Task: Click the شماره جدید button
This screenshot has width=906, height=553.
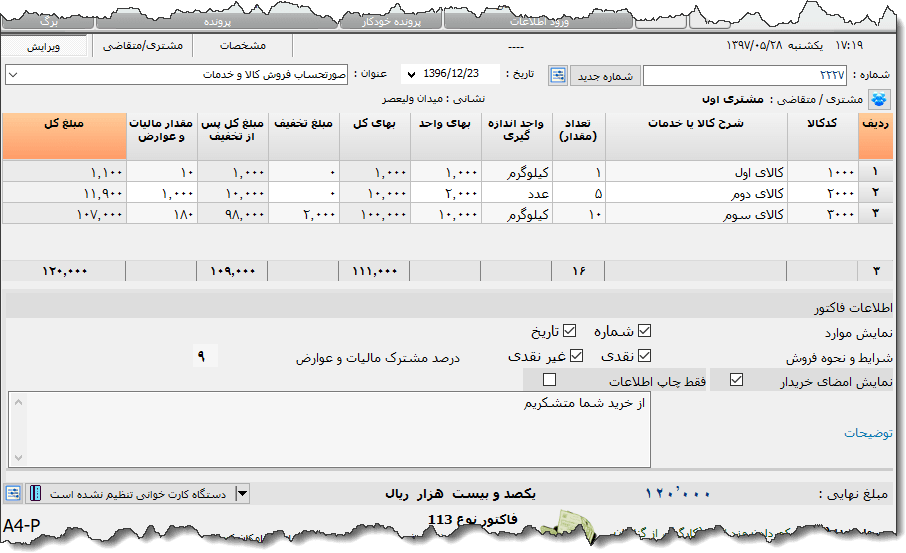Action: [605, 76]
